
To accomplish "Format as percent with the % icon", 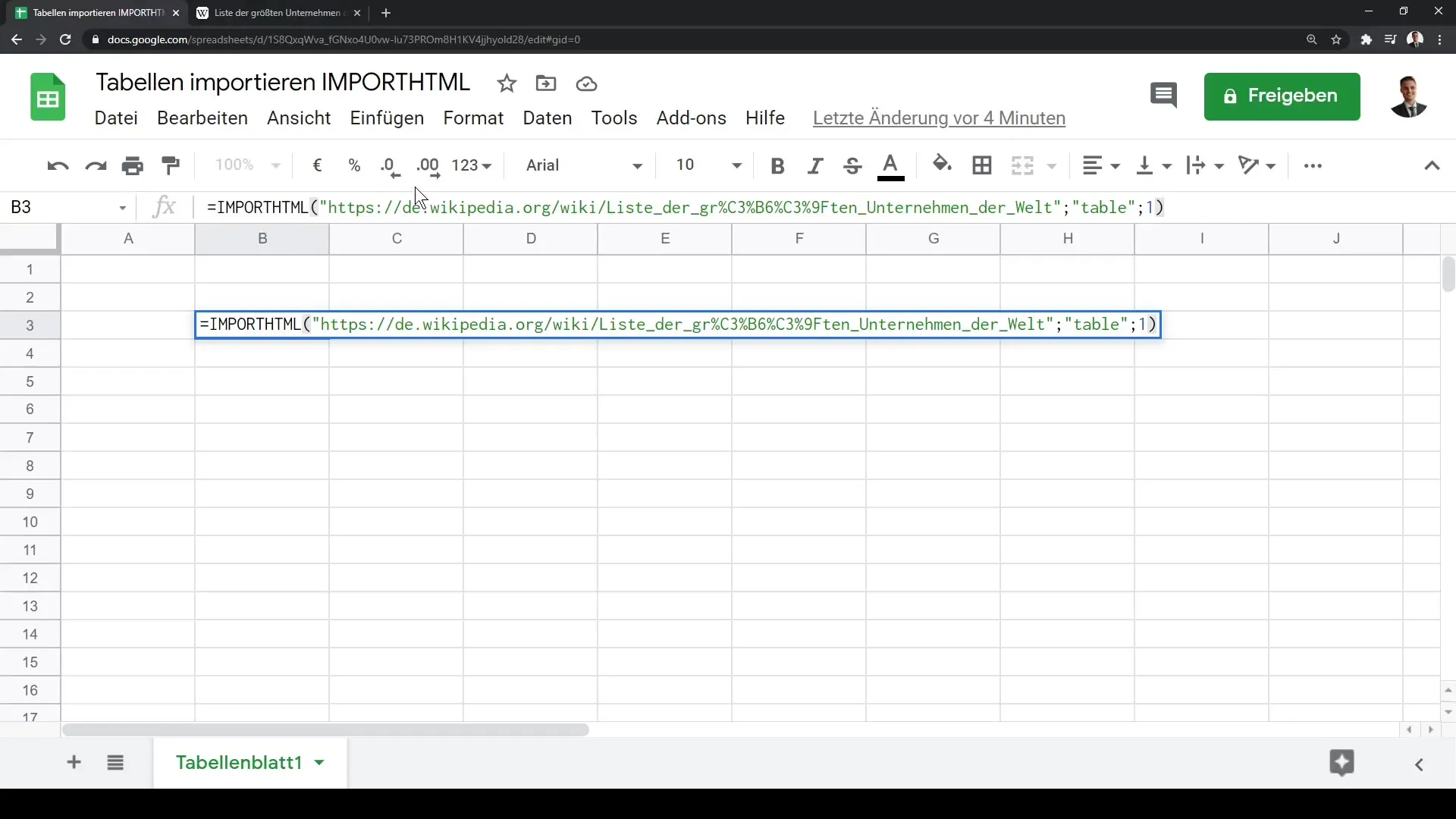I will pyautogui.click(x=354, y=165).
